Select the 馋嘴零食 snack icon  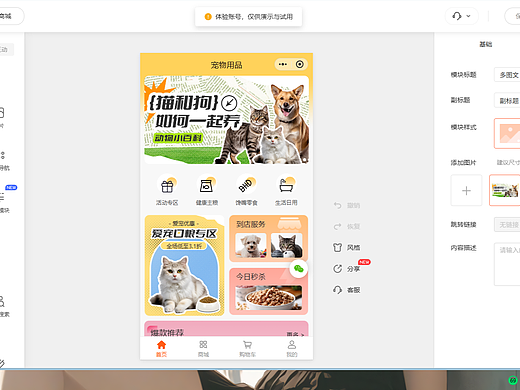[246, 185]
